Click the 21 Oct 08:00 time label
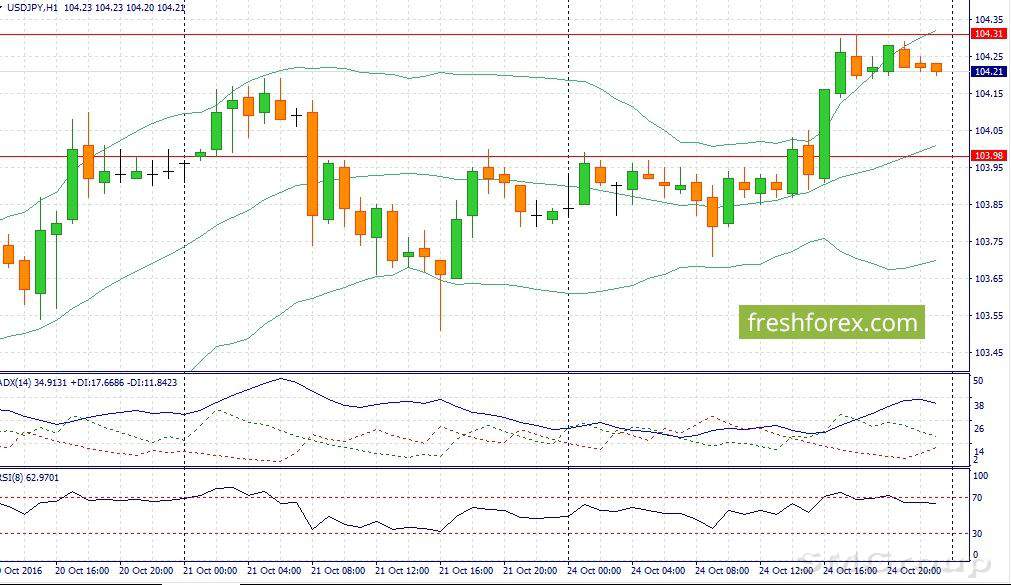 click(338, 571)
